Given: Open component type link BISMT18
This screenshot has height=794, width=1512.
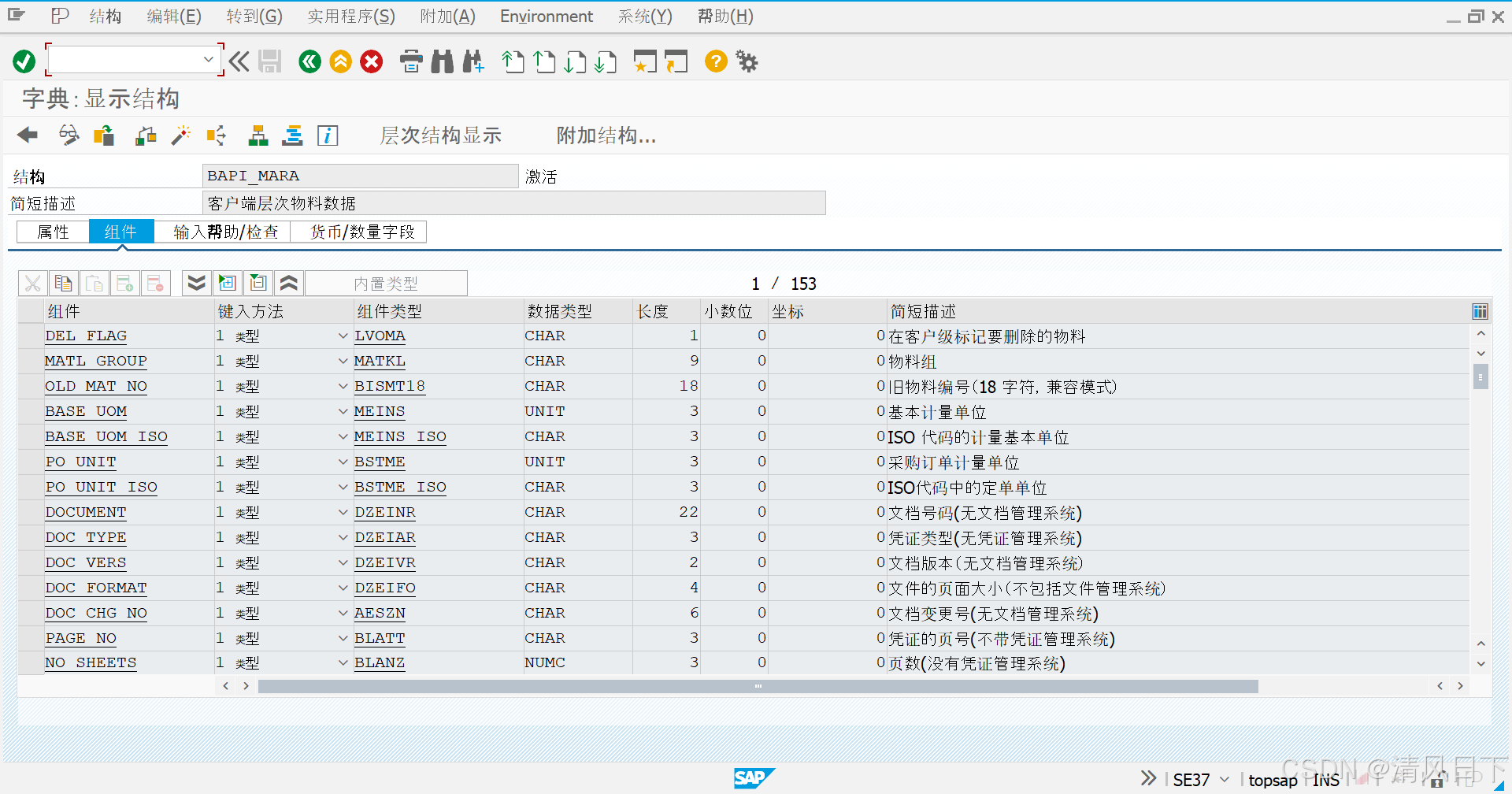Looking at the screenshot, I should [x=390, y=387].
